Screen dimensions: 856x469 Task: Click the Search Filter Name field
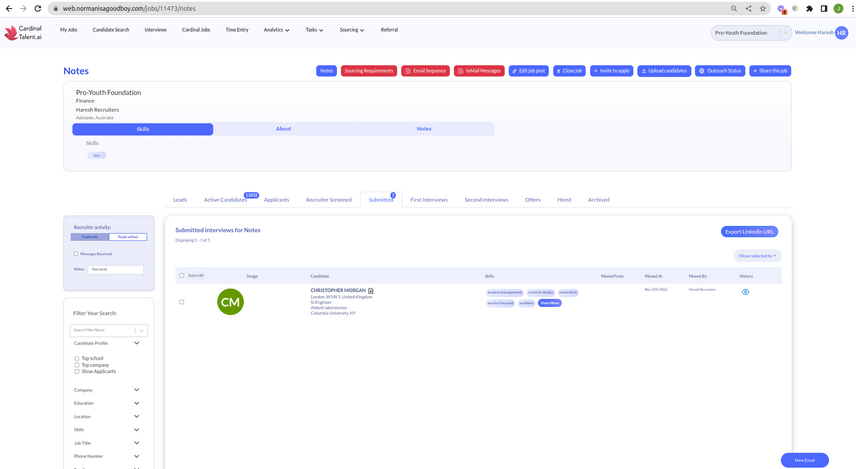(x=102, y=330)
